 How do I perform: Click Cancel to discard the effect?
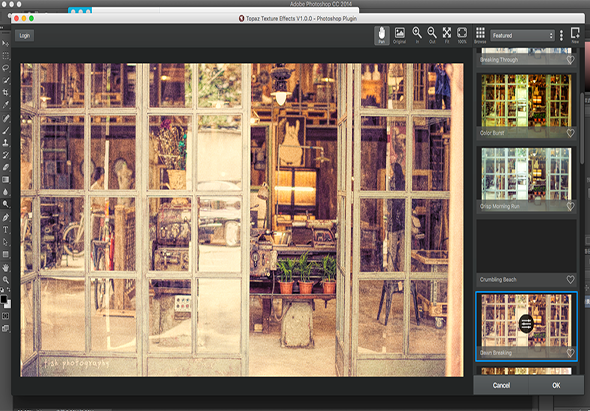pos(501,385)
